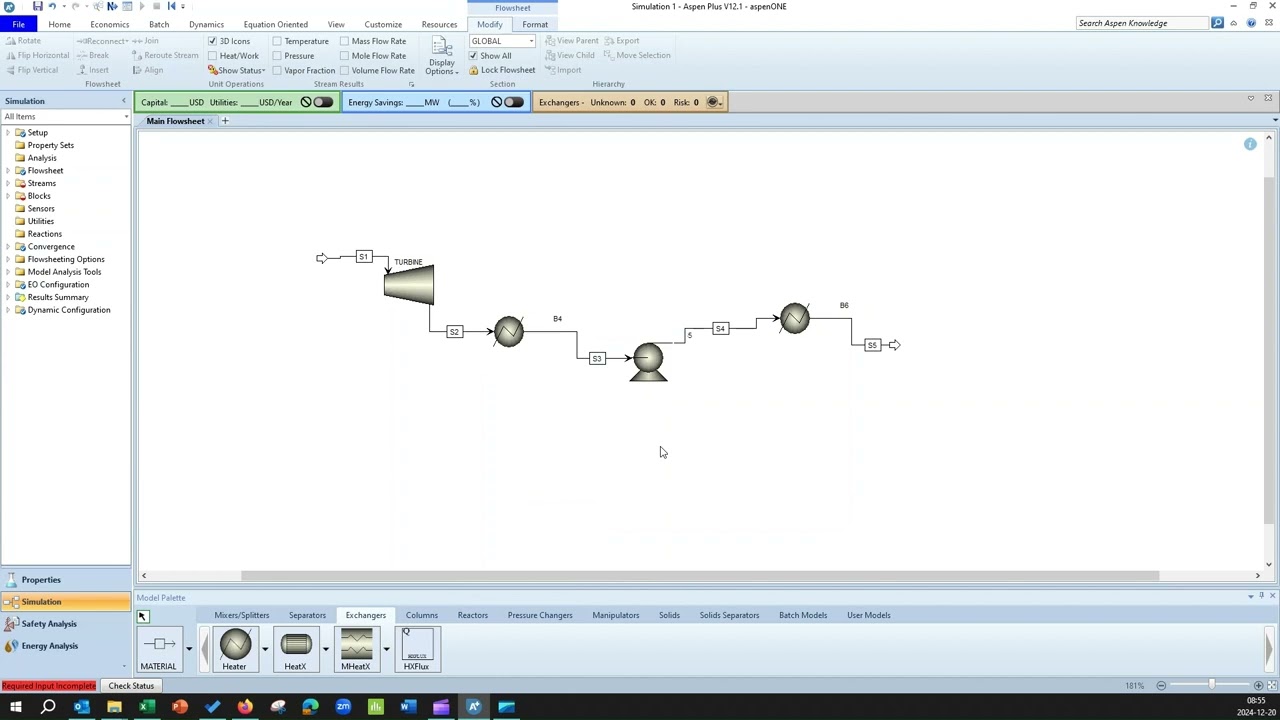Select the pump block on flowsheet
The image size is (1280, 720).
coord(648,362)
